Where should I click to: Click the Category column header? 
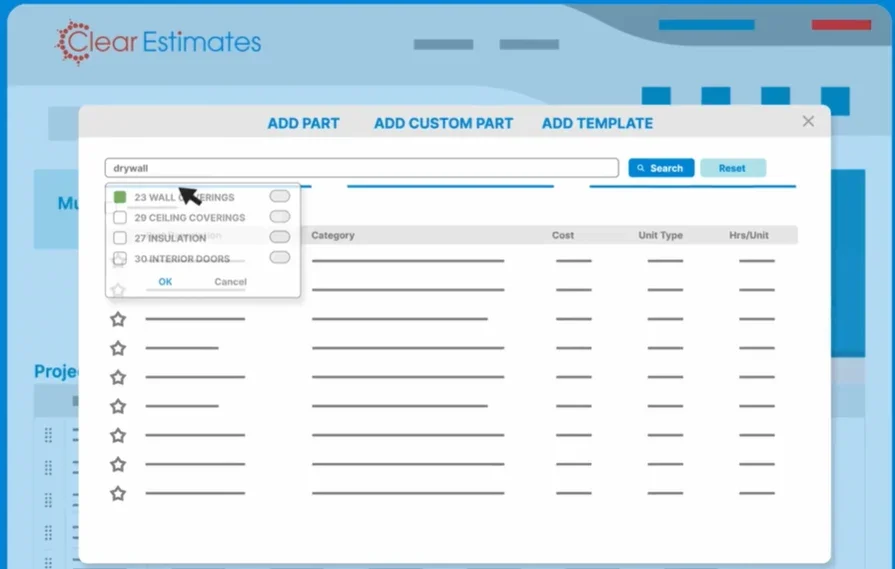point(333,235)
